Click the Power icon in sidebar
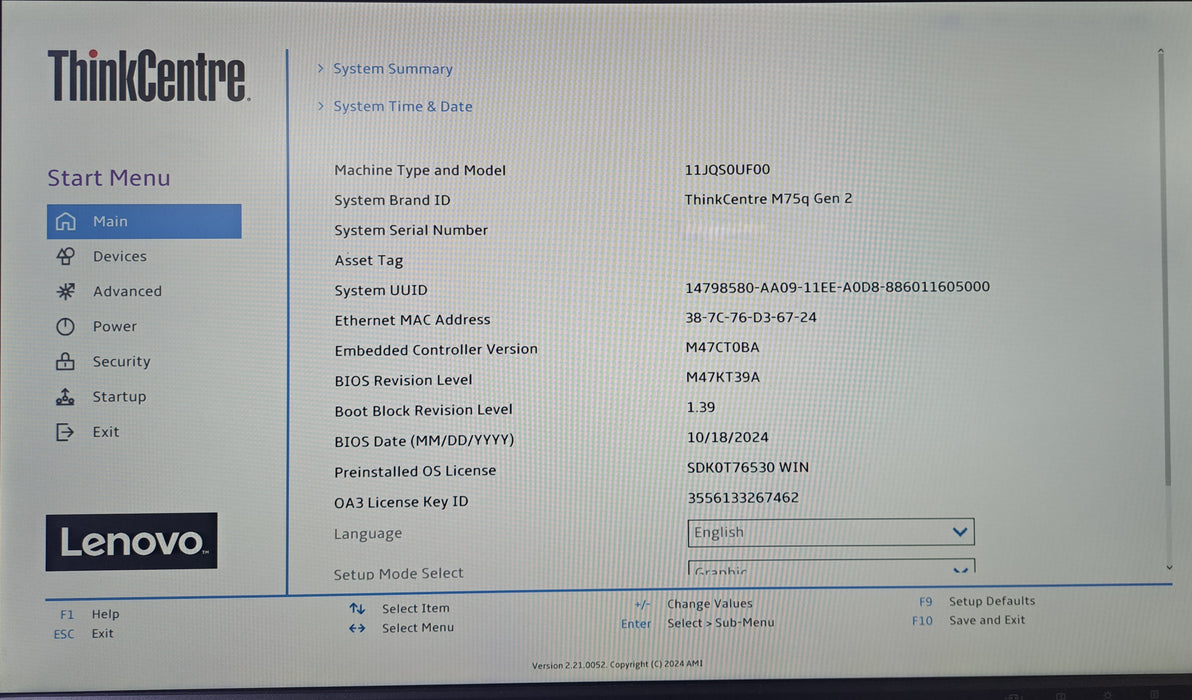This screenshot has width=1192, height=700. tap(65, 326)
